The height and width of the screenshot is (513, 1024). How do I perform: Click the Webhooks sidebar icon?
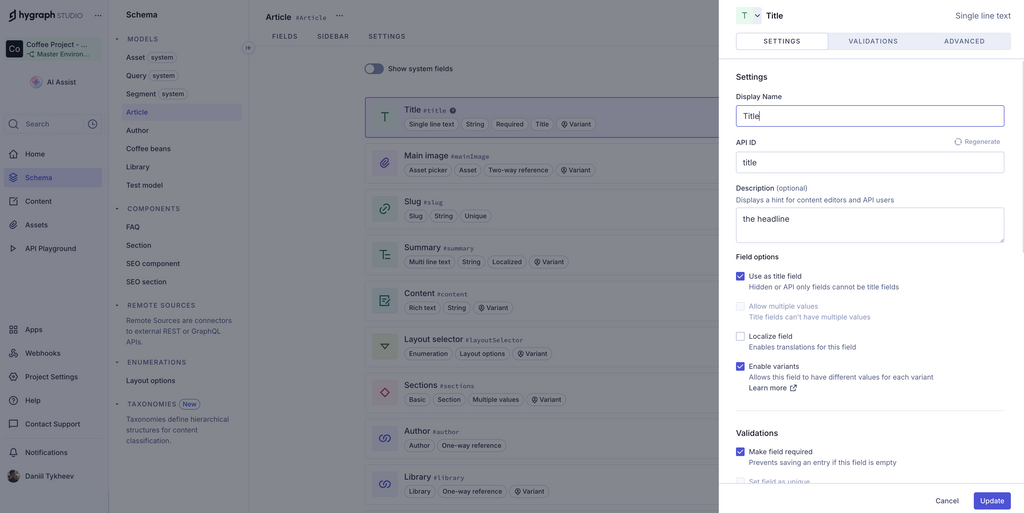coord(14,353)
